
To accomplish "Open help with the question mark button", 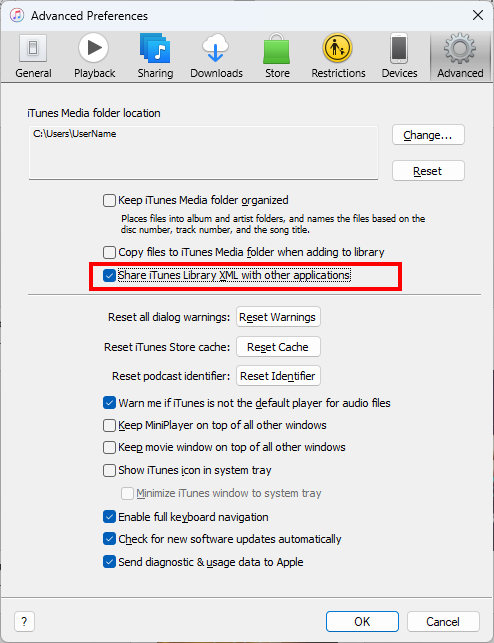I will point(24,622).
